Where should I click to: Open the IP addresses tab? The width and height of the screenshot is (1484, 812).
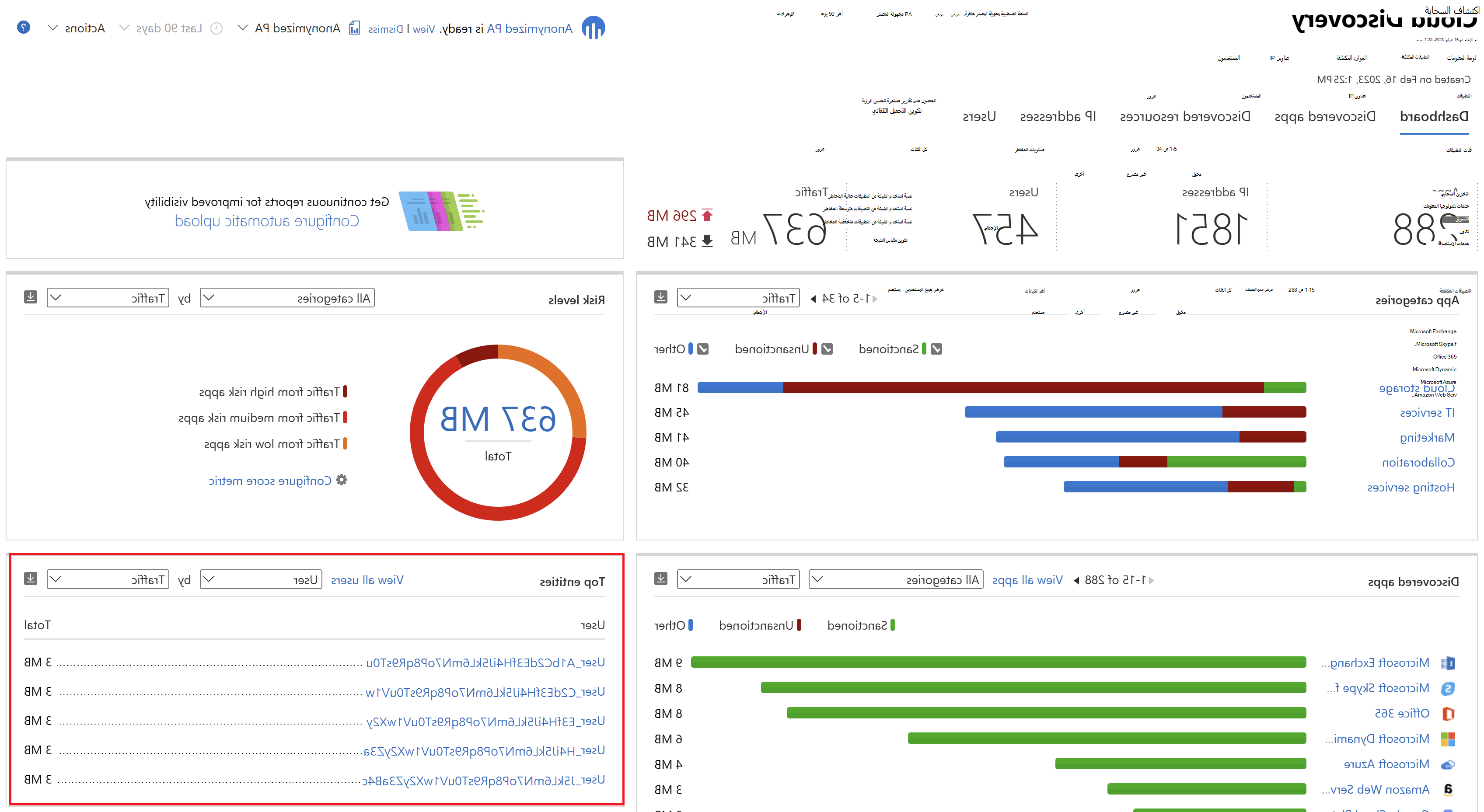click(x=1058, y=117)
